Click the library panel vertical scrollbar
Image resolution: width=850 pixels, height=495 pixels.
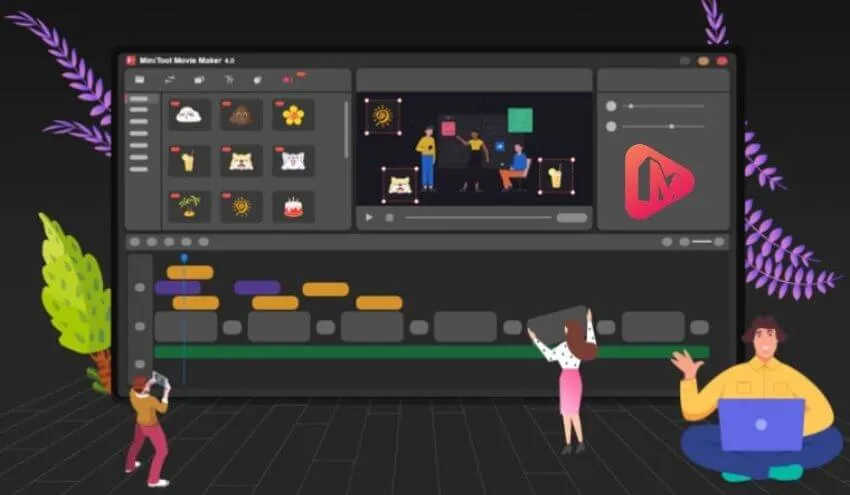[x=346, y=130]
